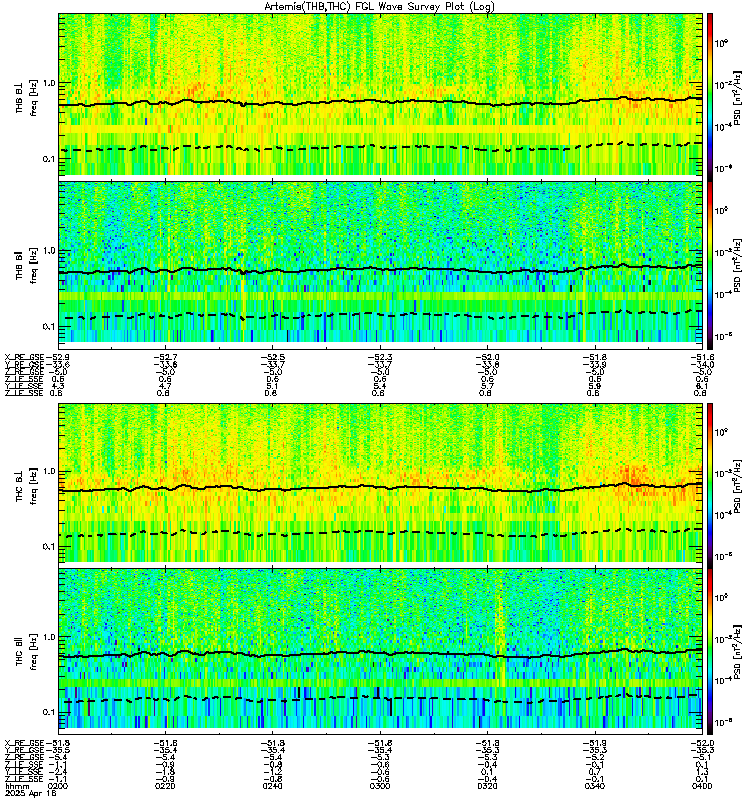Viewport: 750px width, 800px height.
Task: Click the 'THB B∥ freq [Hz]' axis label
Action: [x=26, y=265]
